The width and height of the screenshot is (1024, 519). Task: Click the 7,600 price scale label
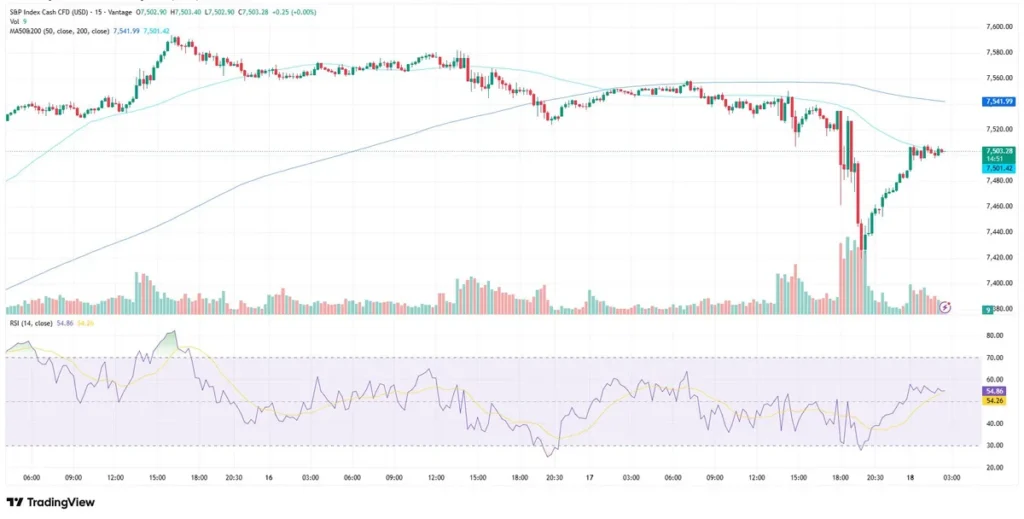[998, 27]
